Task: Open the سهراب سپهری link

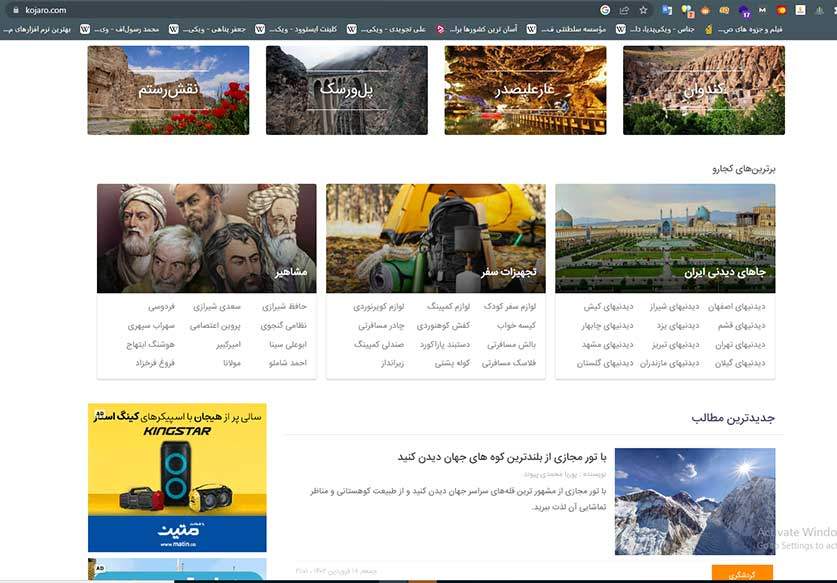Action: coord(151,325)
